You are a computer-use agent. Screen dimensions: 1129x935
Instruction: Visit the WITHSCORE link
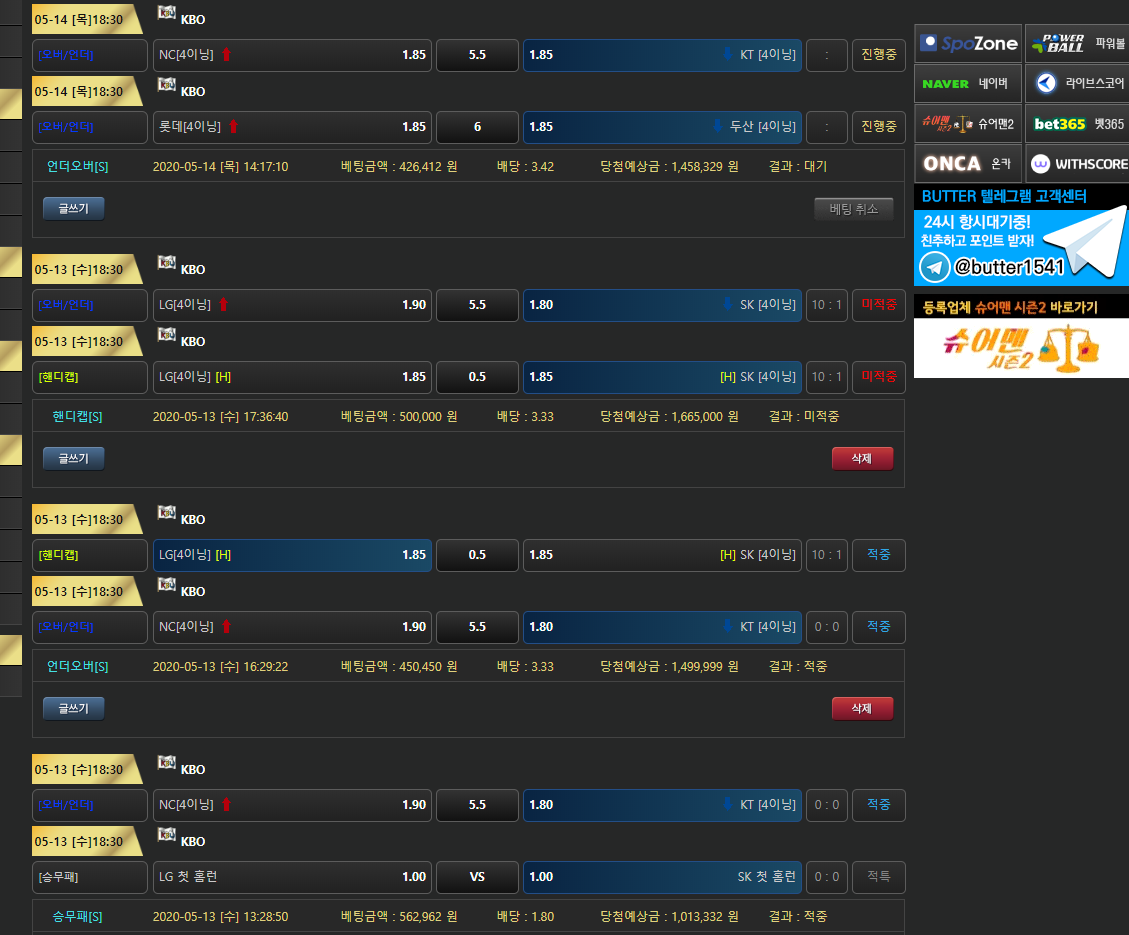(x=1078, y=163)
